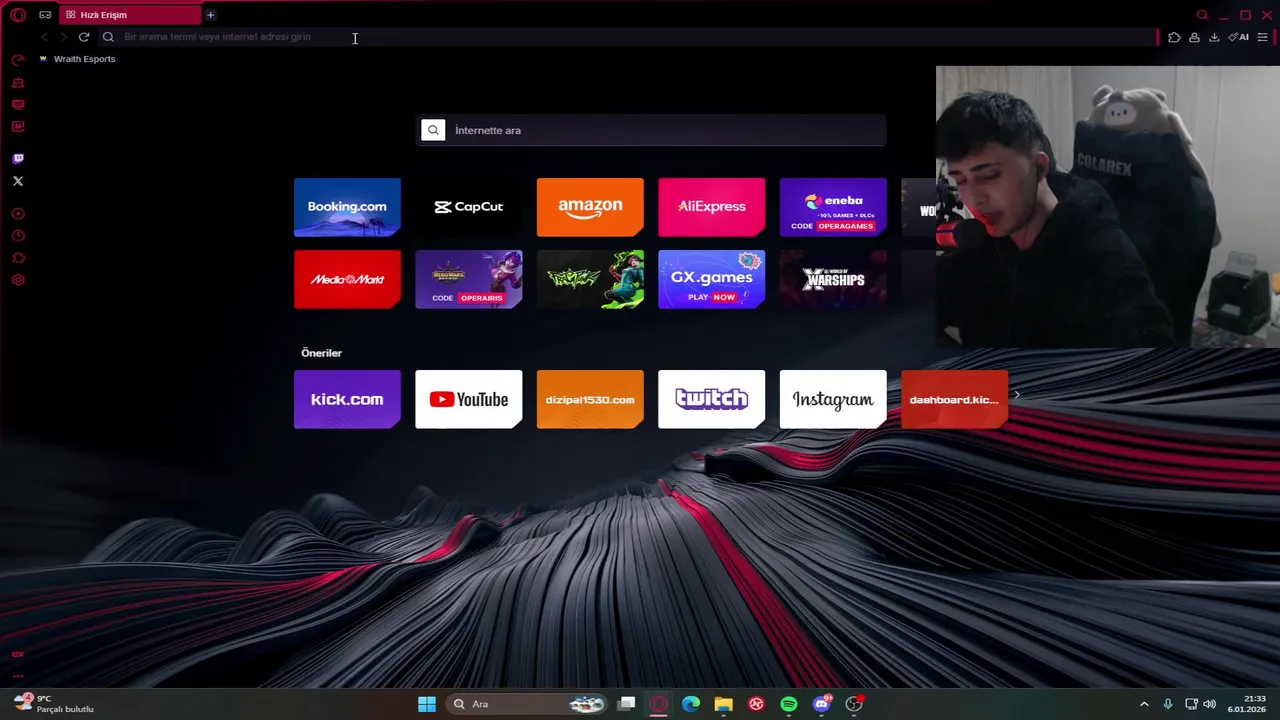
Task: Click the taskbar Ara search box
Action: 527,704
